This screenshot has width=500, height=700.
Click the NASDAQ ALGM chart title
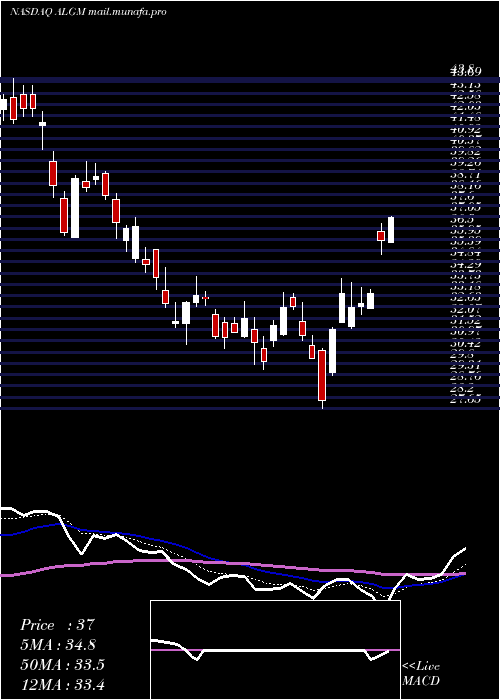coord(88,12)
